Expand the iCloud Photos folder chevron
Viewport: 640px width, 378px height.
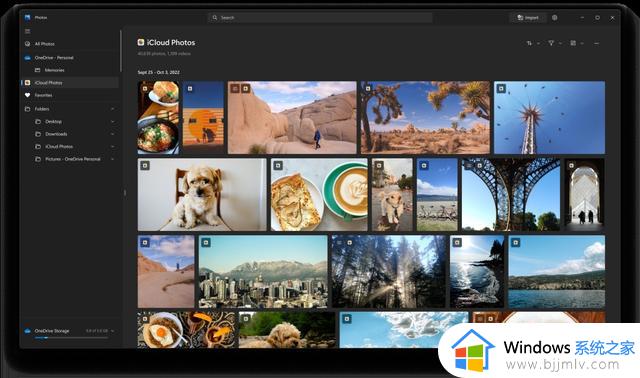pos(113,147)
